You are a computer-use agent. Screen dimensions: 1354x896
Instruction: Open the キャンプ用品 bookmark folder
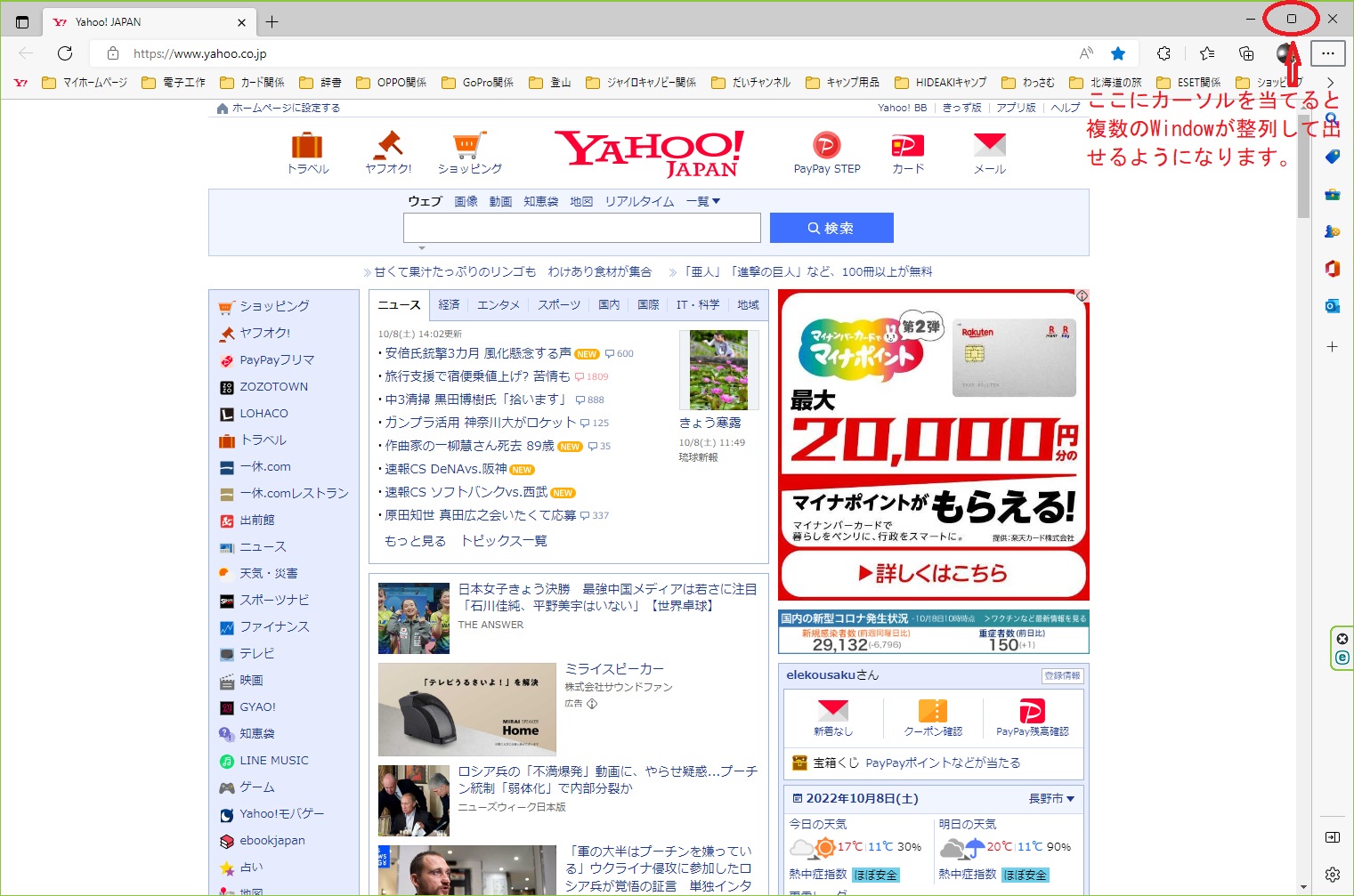842,83
